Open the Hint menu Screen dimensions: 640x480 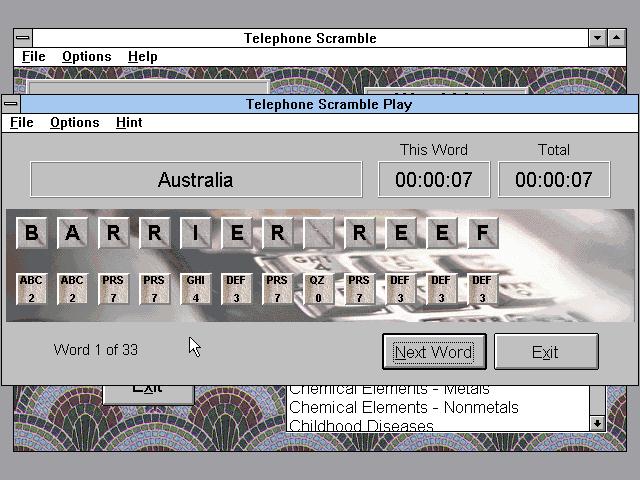(129, 122)
